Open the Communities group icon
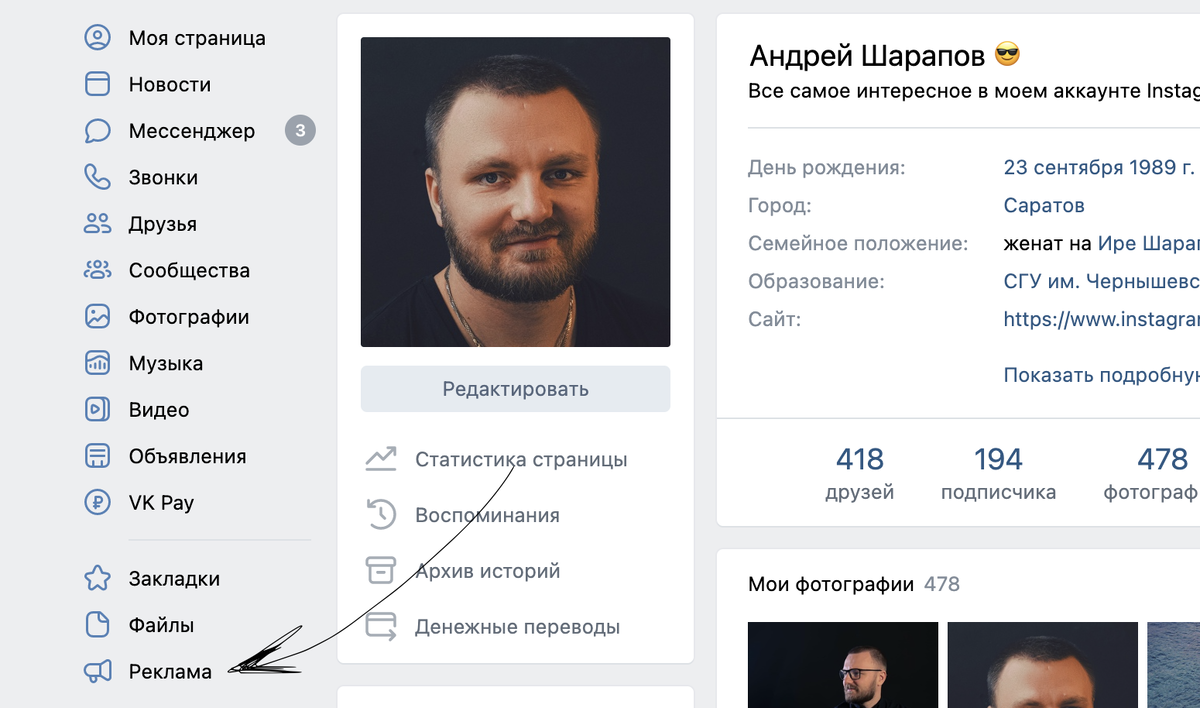1200x708 pixels. [97, 270]
